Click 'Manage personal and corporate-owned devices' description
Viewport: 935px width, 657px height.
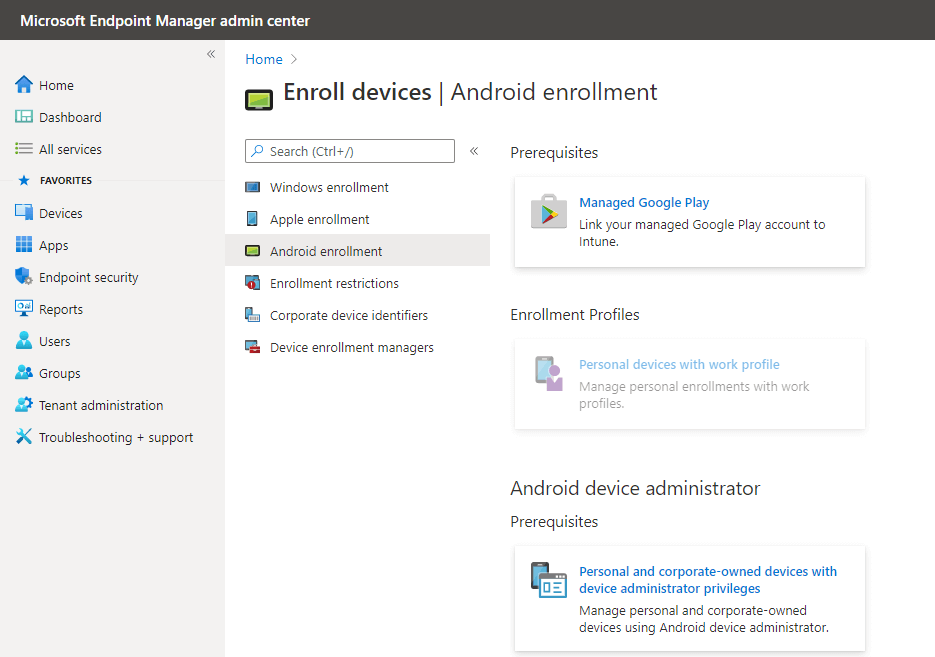(x=704, y=619)
